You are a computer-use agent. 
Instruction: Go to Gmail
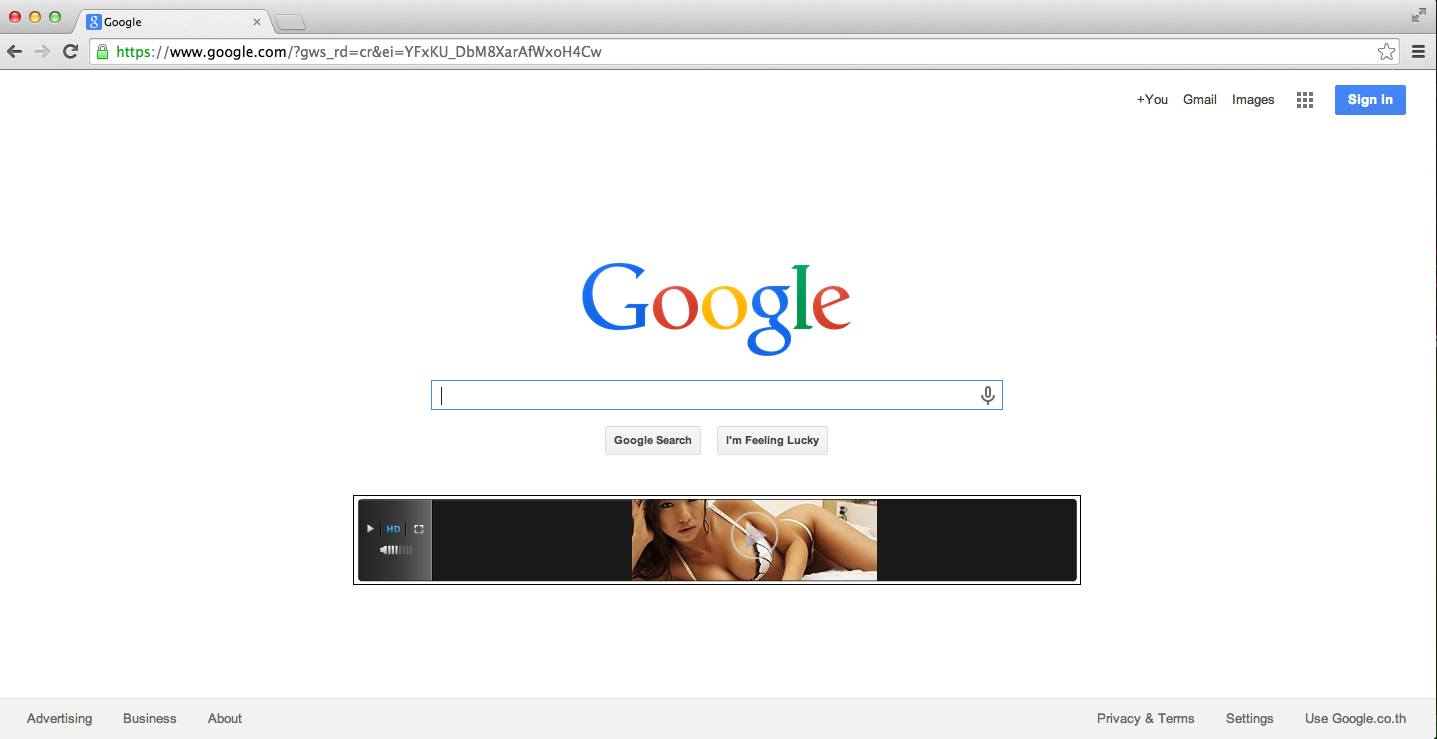coord(1200,100)
